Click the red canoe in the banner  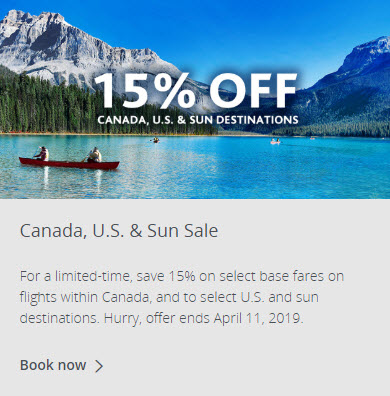69,164
